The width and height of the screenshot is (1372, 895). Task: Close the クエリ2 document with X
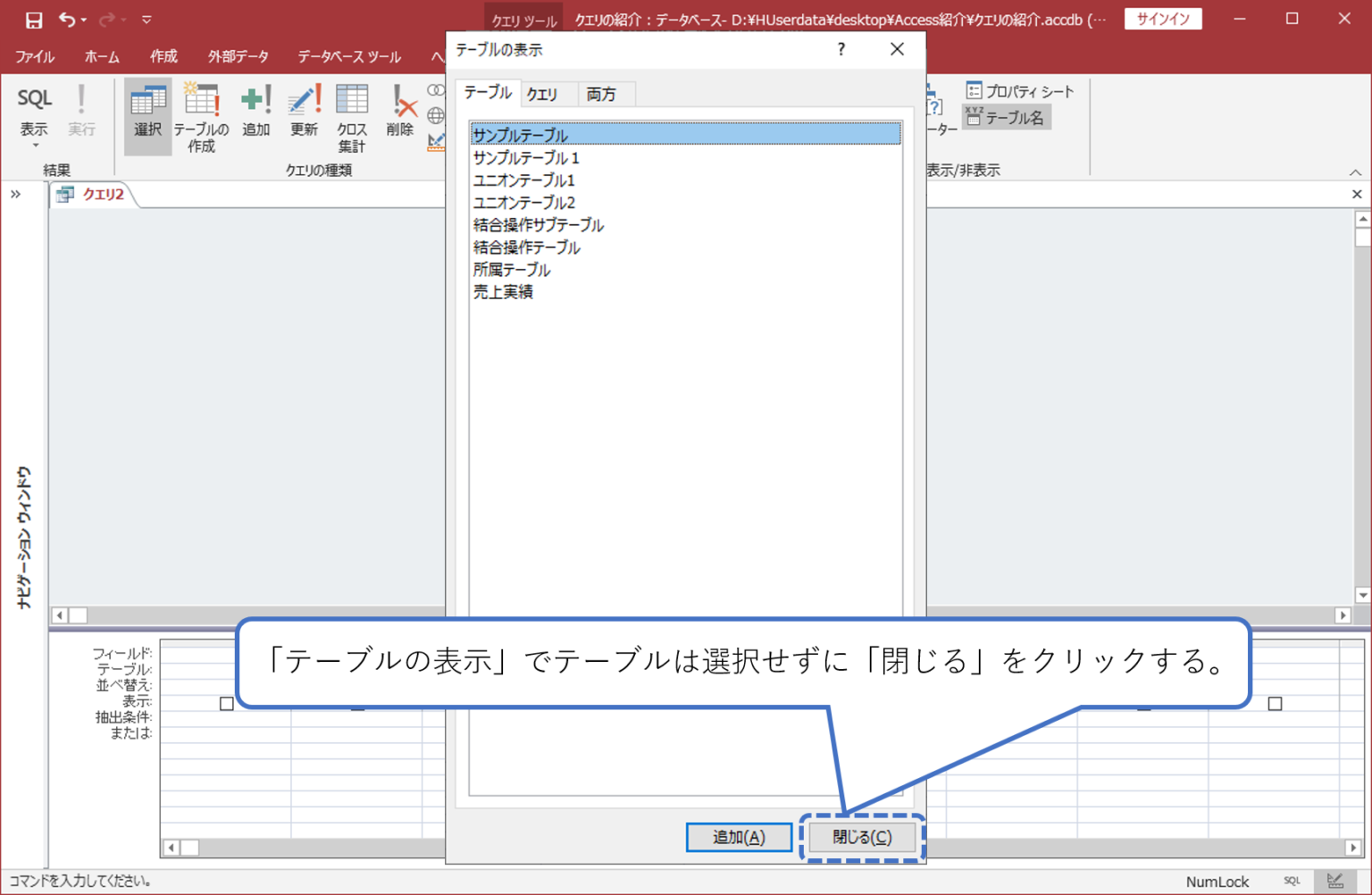tap(1357, 194)
